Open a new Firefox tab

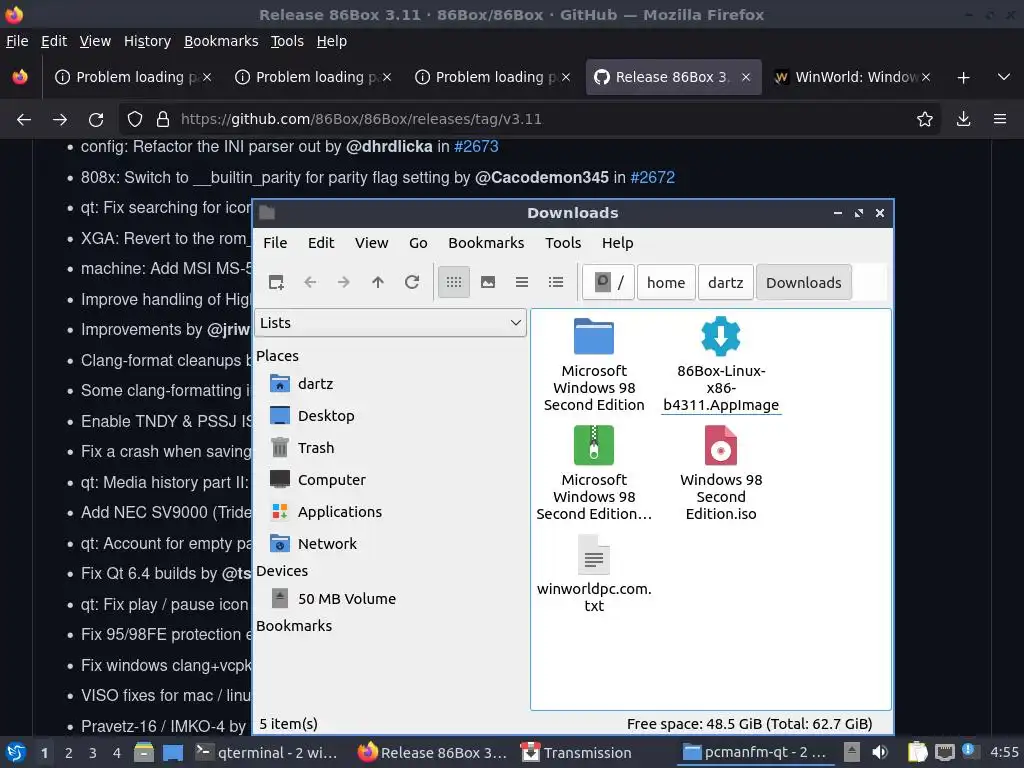(963, 78)
